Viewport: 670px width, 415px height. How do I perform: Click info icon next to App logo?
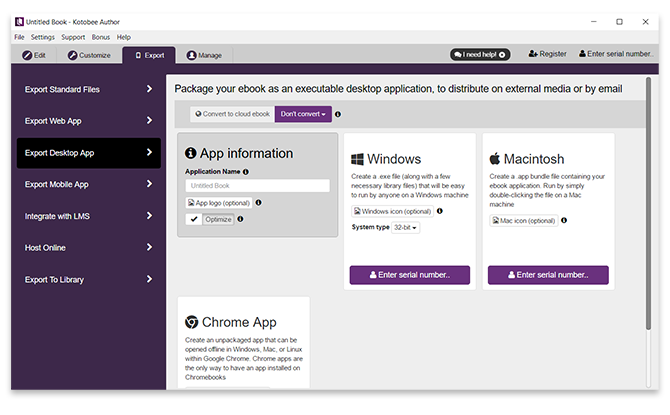point(258,202)
